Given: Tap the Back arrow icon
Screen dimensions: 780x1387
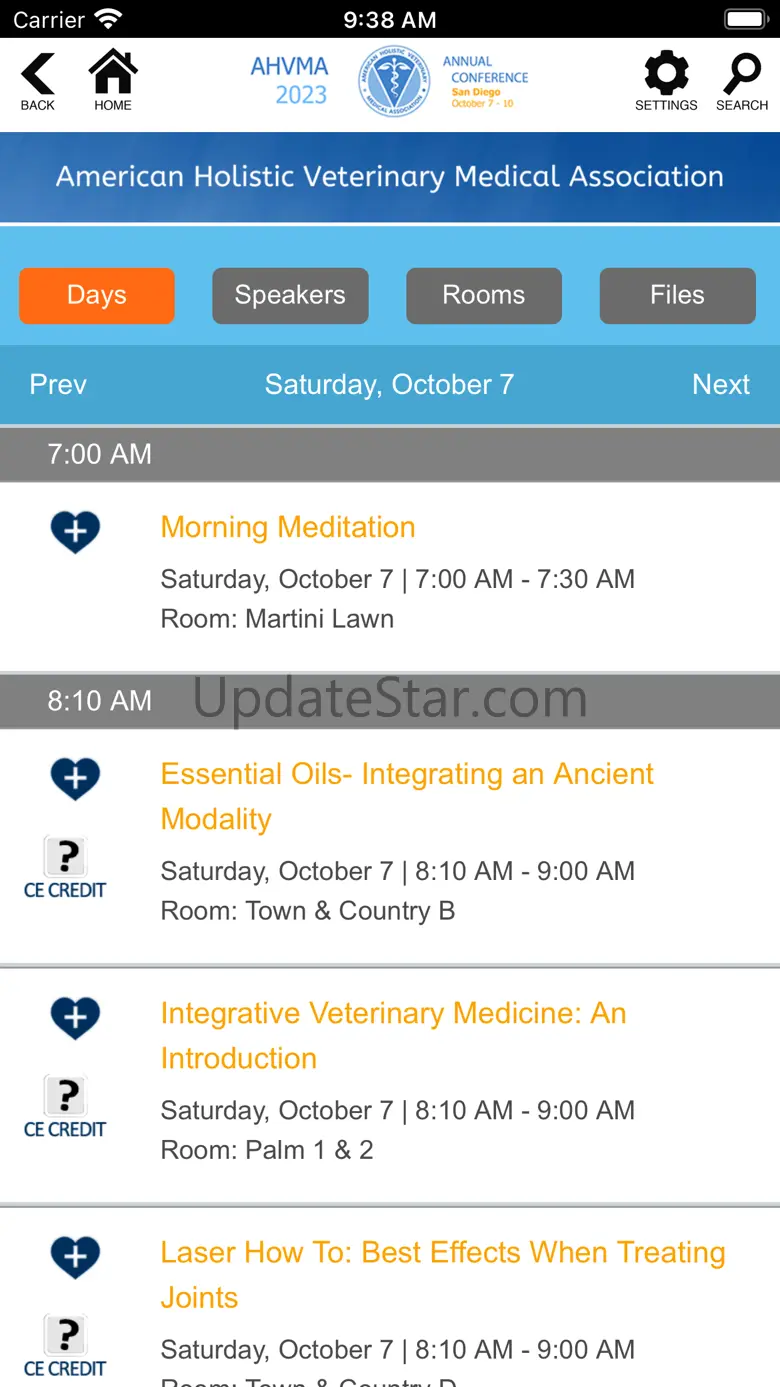Looking at the screenshot, I should [x=38, y=82].
